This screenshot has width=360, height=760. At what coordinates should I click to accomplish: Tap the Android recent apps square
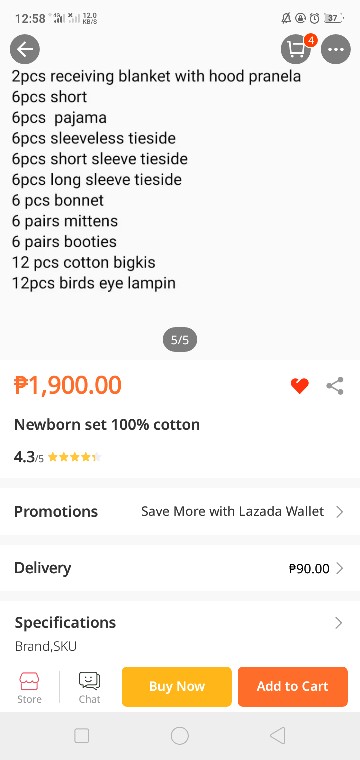[81, 736]
